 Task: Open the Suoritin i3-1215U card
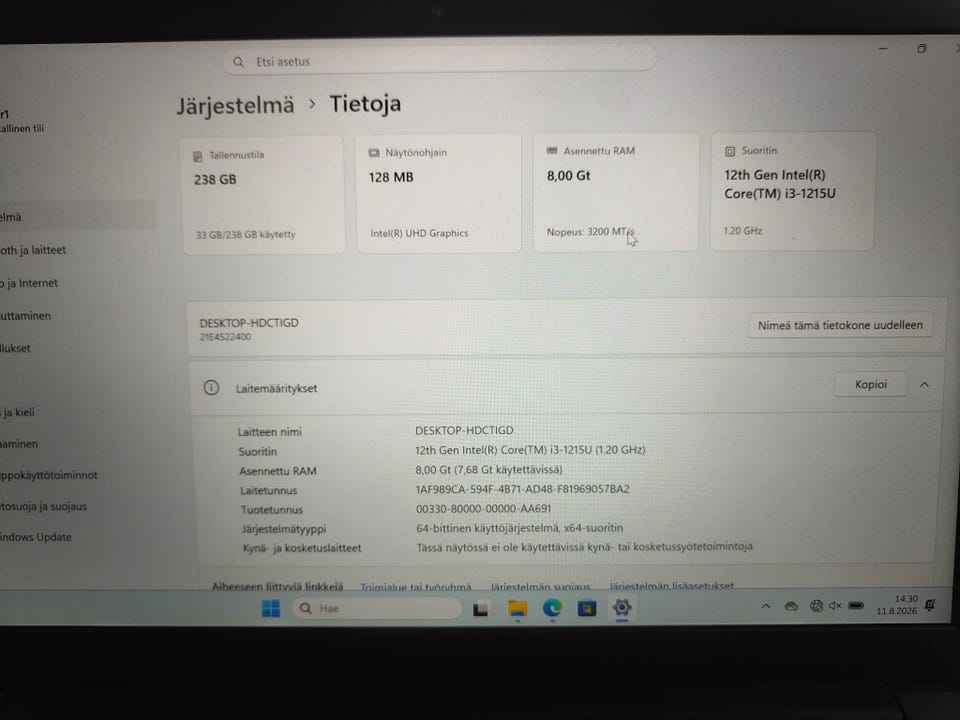tap(792, 190)
